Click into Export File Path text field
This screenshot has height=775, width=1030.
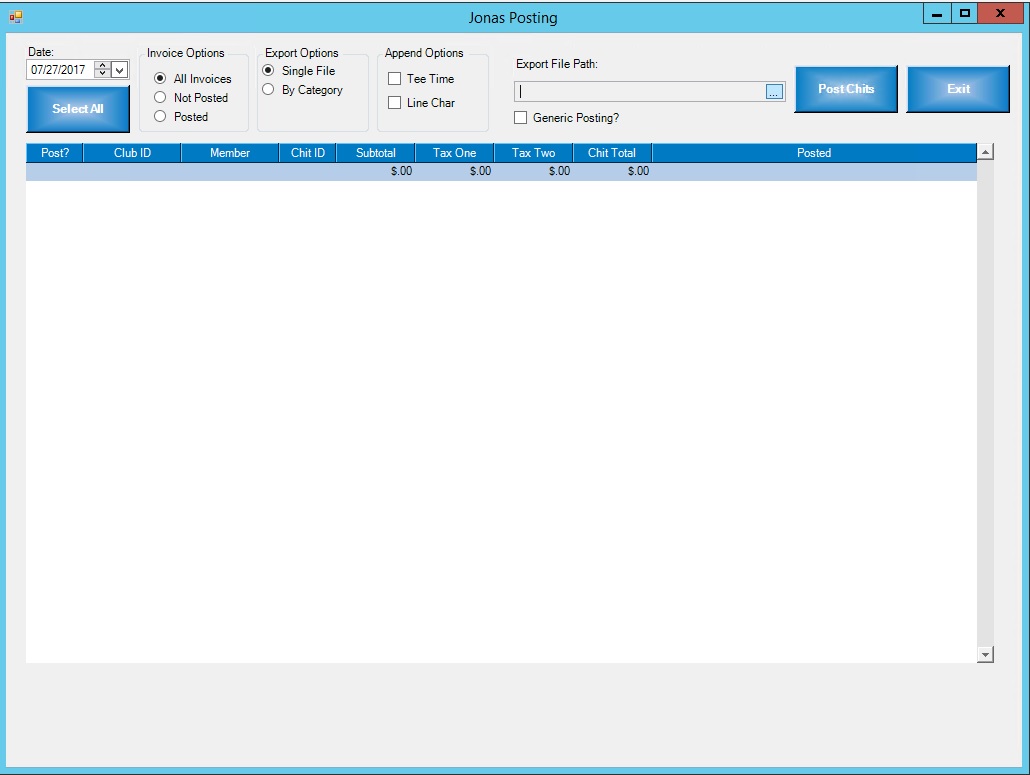point(640,92)
